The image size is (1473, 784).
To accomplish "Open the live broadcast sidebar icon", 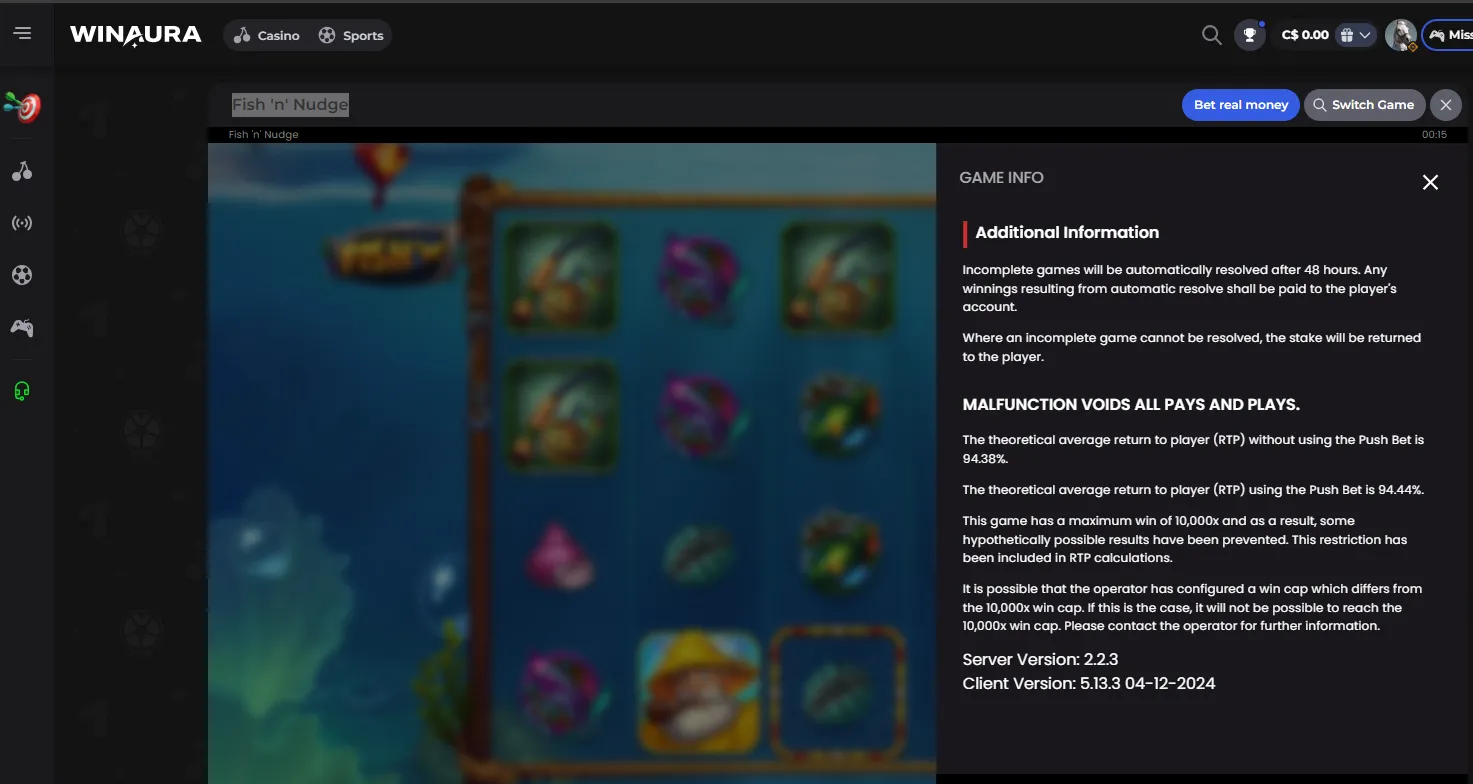I will pyautogui.click(x=22, y=223).
